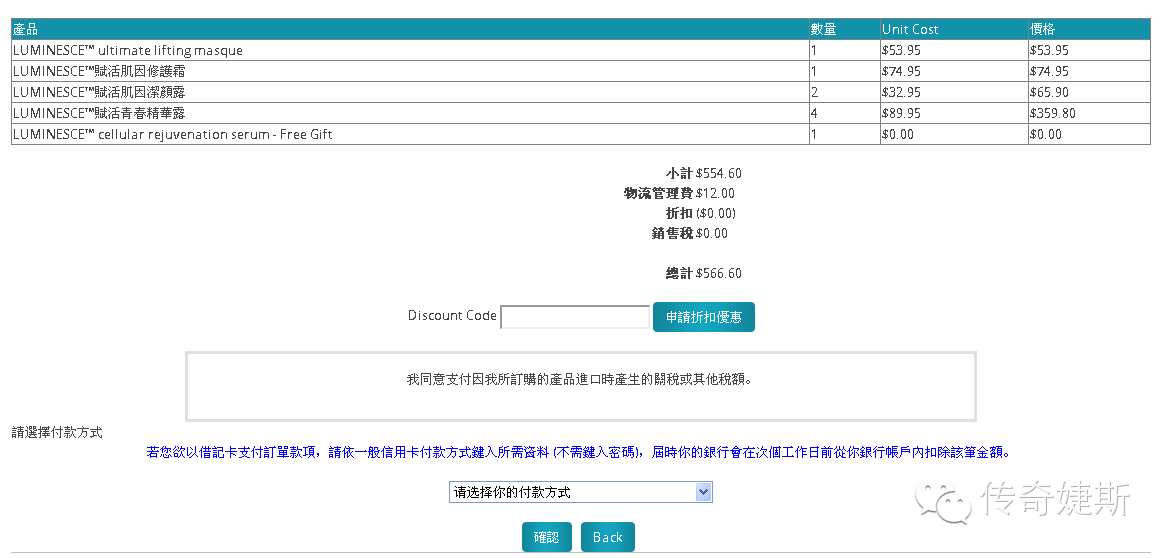The height and width of the screenshot is (558, 1167).
Task: Click the 小計 $554.60 subtotal line
Action: coord(703,173)
